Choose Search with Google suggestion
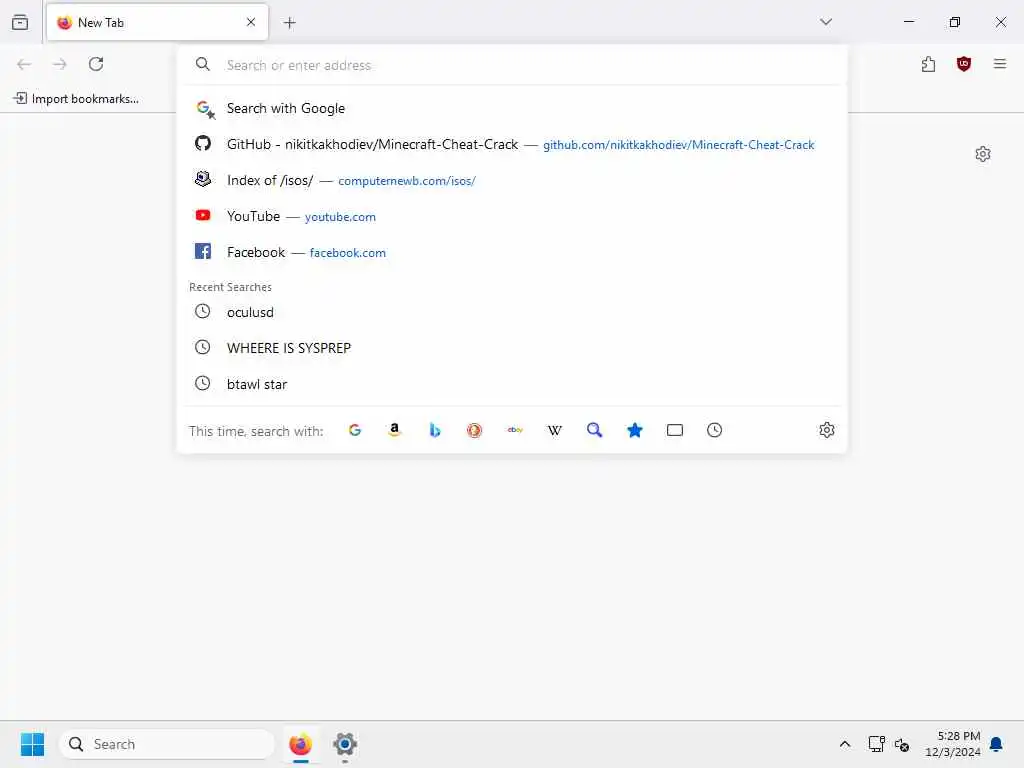 (x=511, y=108)
